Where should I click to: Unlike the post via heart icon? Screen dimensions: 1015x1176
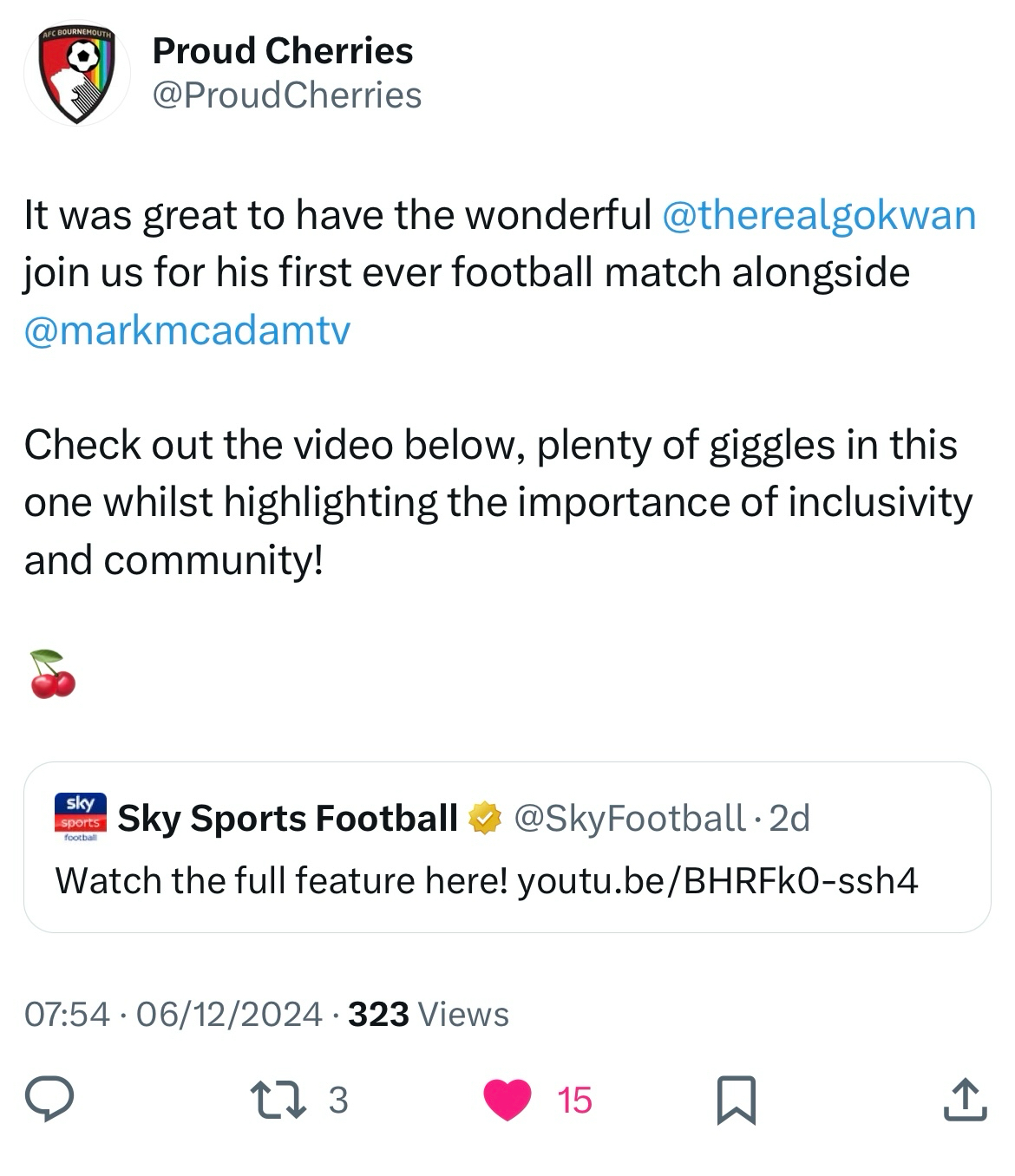tap(507, 1100)
